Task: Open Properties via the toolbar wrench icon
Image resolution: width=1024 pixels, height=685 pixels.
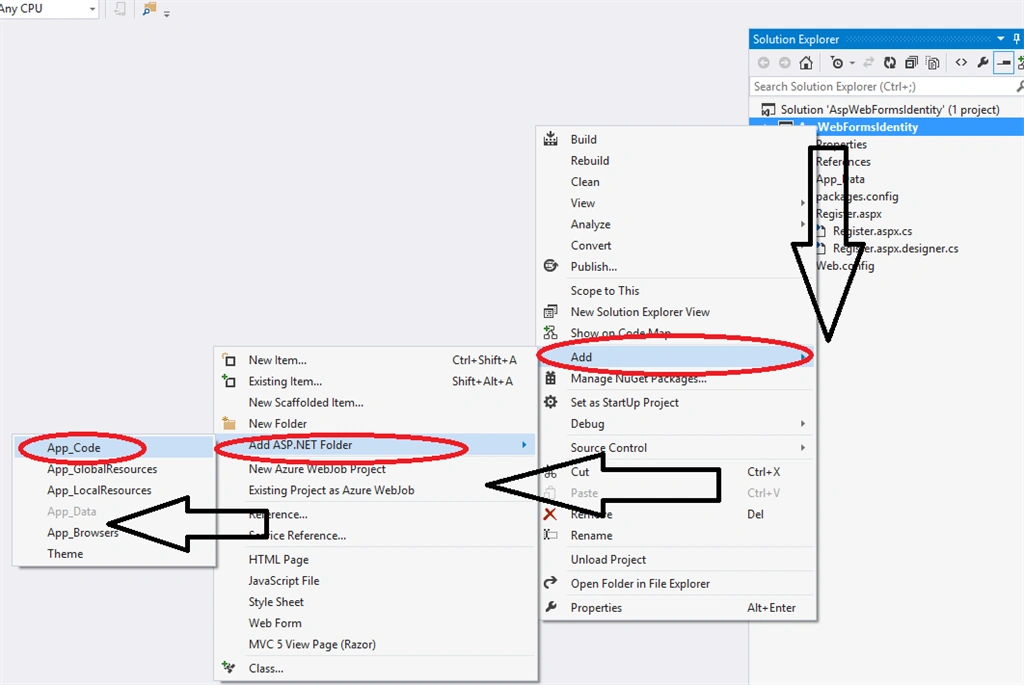Action: click(x=982, y=63)
